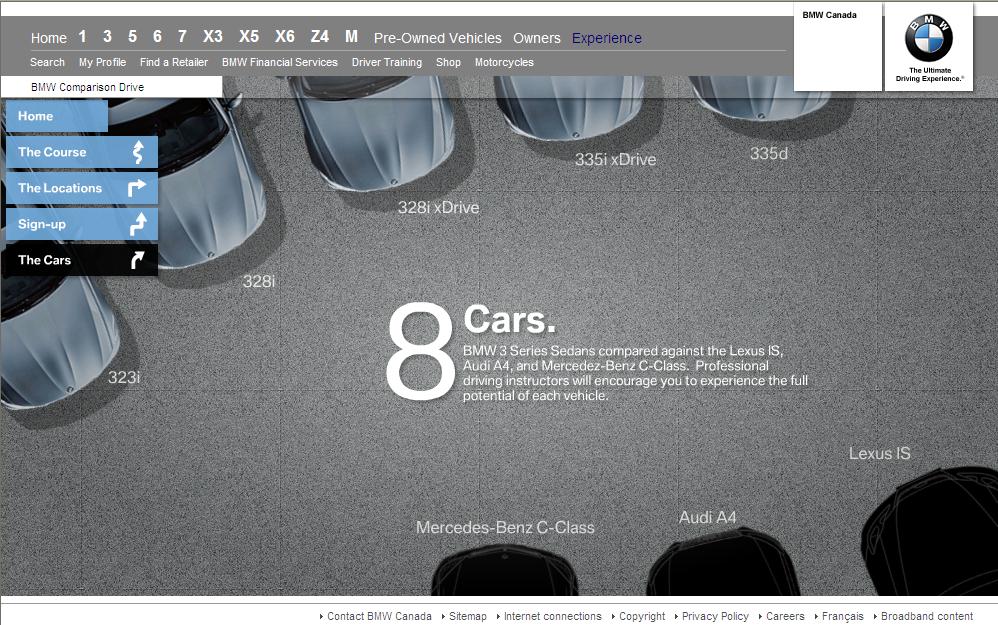Open the 7 Series menu item
The width and height of the screenshot is (998, 625).
(x=182, y=37)
